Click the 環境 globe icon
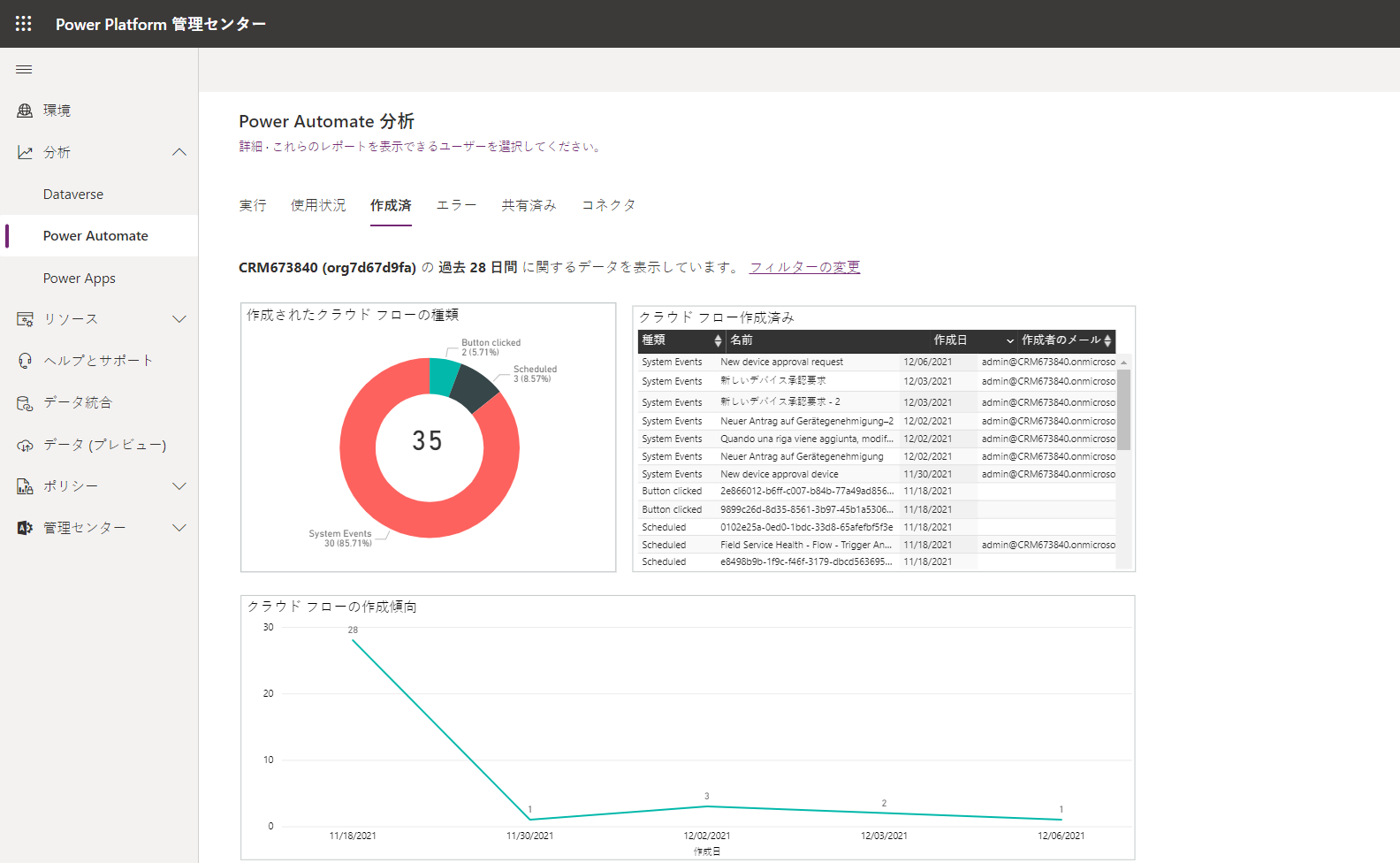The image size is (1400, 863). click(x=25, y=111)
